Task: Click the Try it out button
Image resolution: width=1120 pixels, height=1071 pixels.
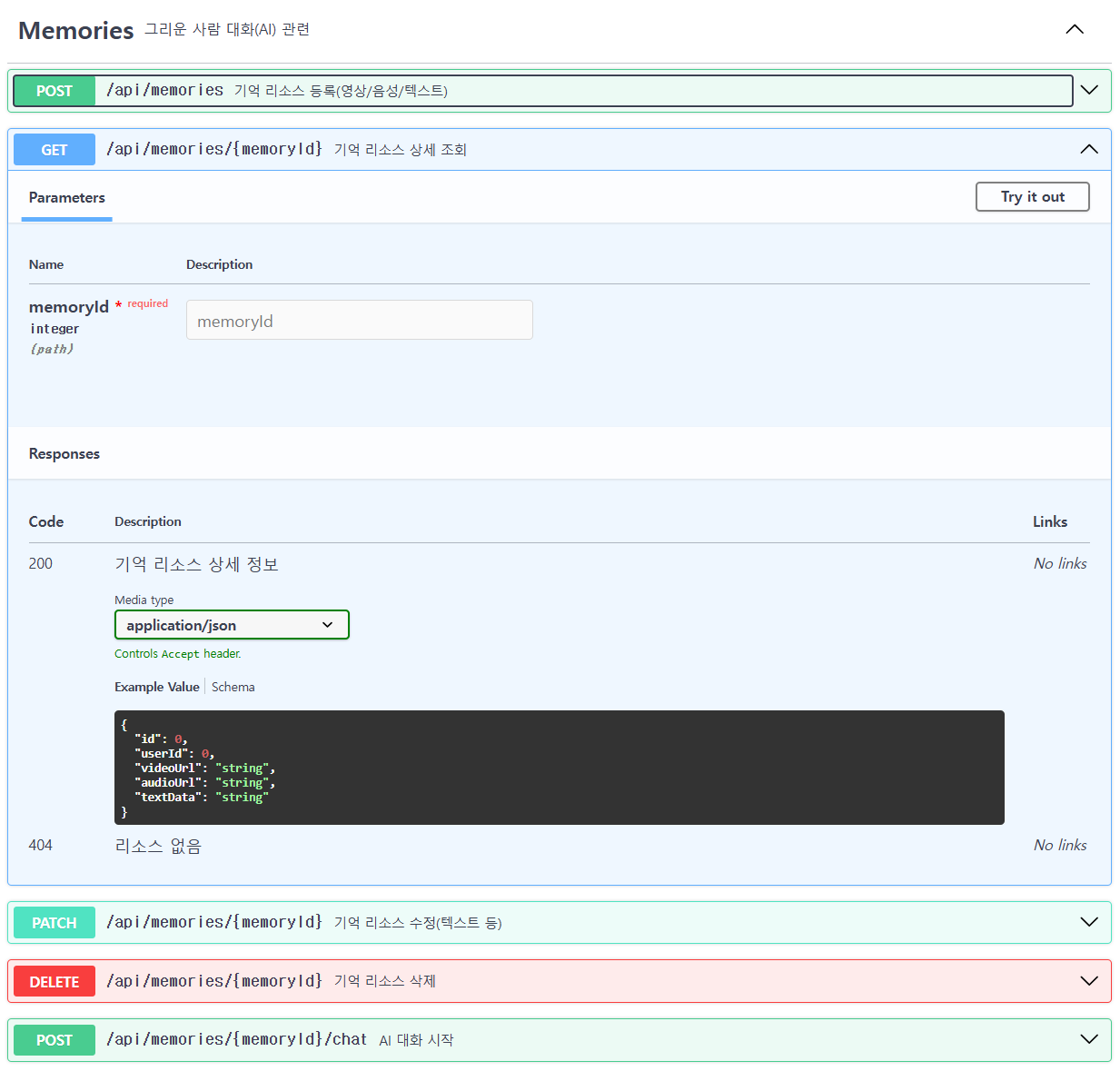Action: [x=1032, y=197]
